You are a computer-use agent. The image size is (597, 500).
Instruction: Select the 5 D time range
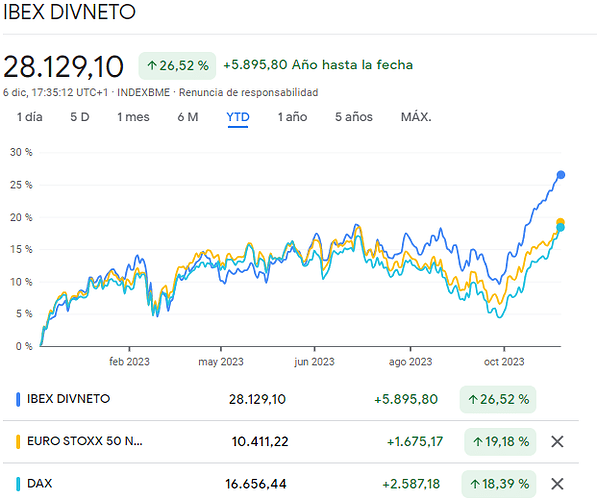[80, 117]
